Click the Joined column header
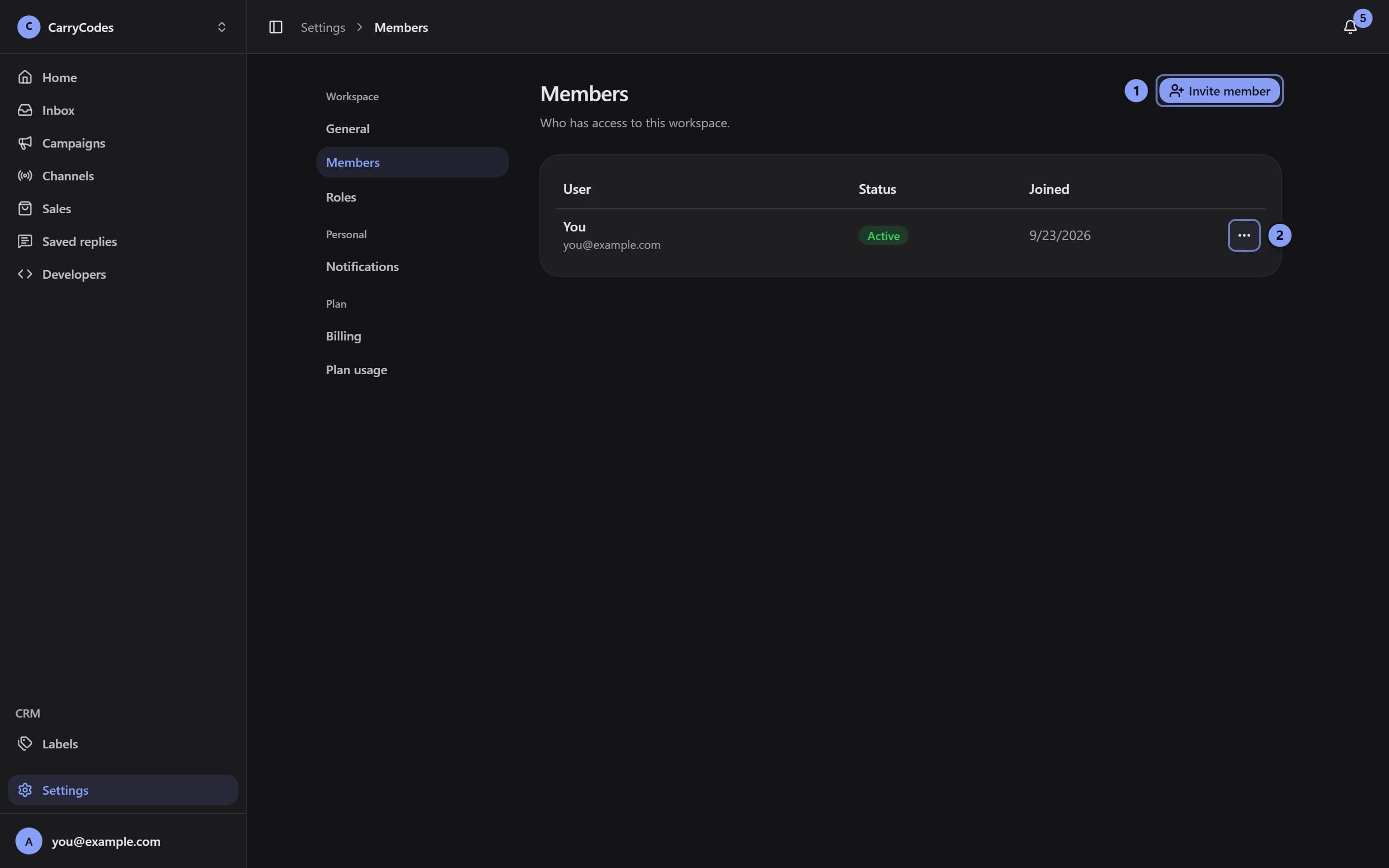The image size is (1389, 868). pos(1049,189)
